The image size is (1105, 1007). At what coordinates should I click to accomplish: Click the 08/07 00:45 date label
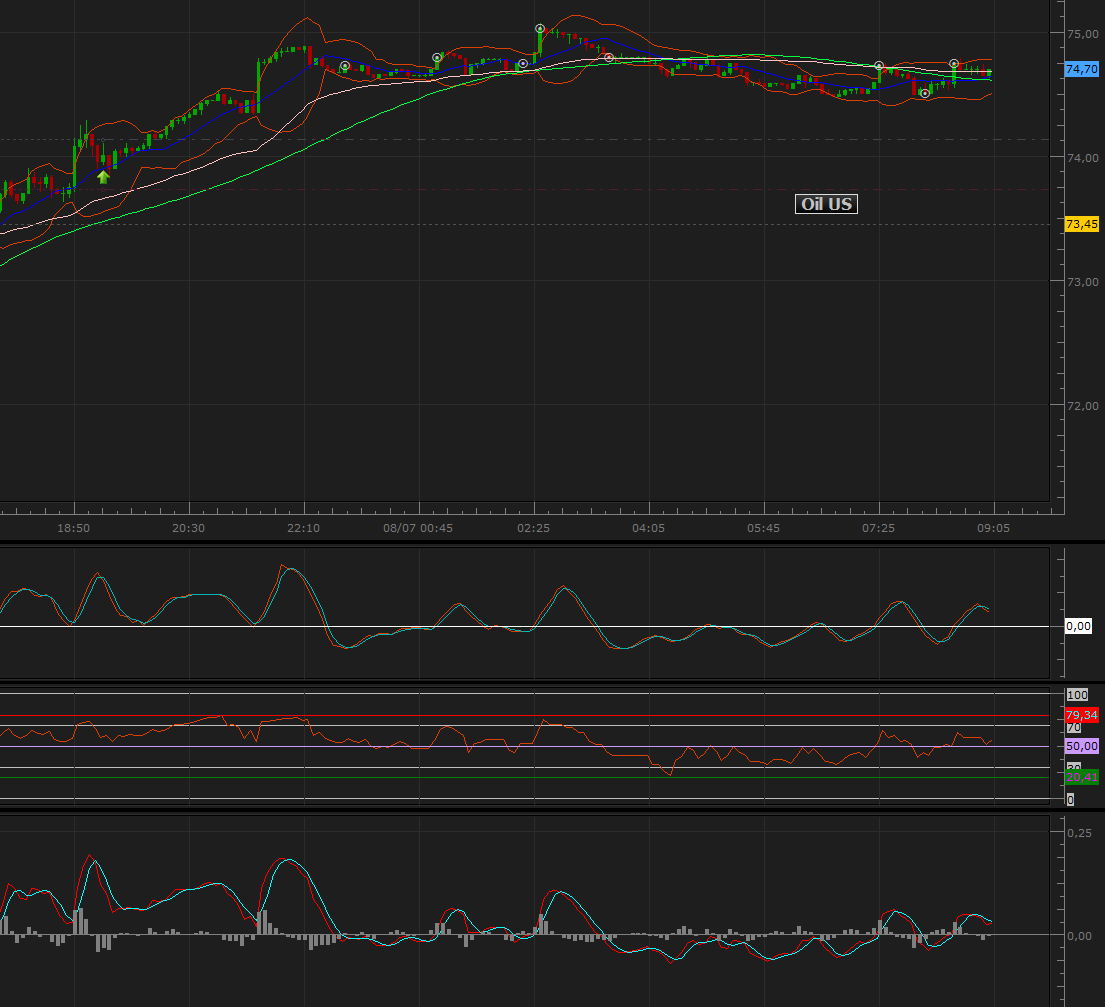pyautogui.click(x=418, y=528)
